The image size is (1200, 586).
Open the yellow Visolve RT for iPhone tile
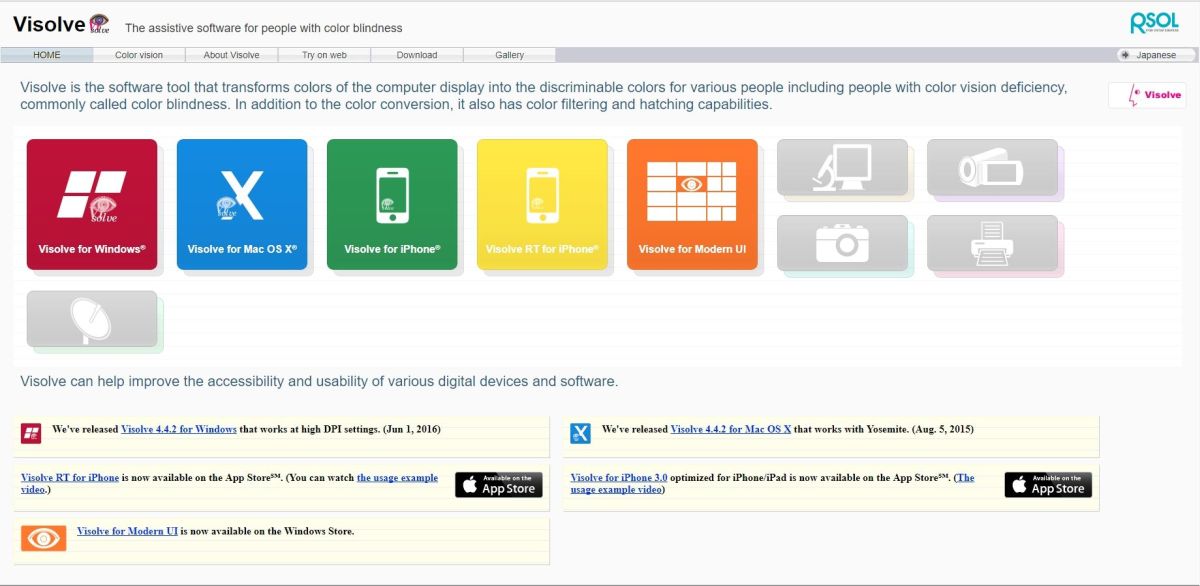(x=542, y=204)
